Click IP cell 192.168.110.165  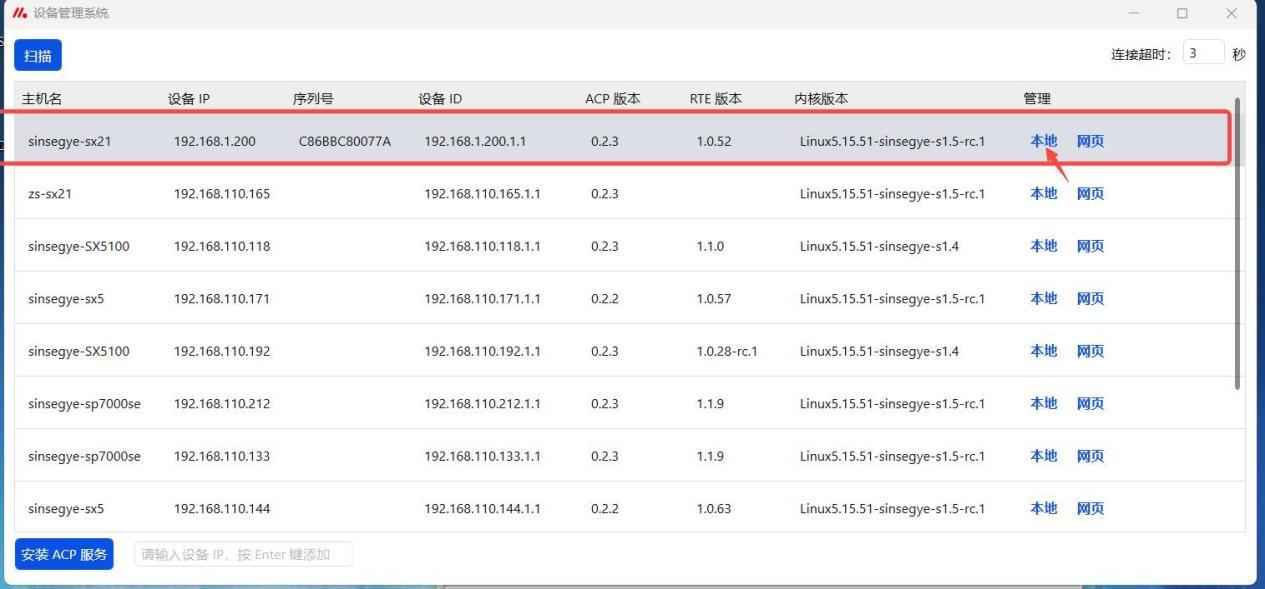222,194
